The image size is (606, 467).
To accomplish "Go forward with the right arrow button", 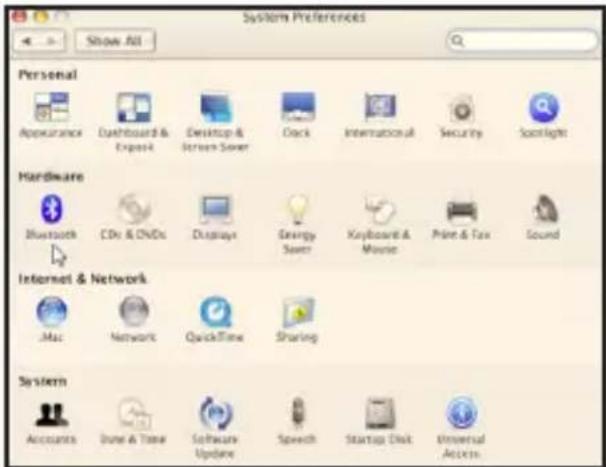I will tap(52, 41).
